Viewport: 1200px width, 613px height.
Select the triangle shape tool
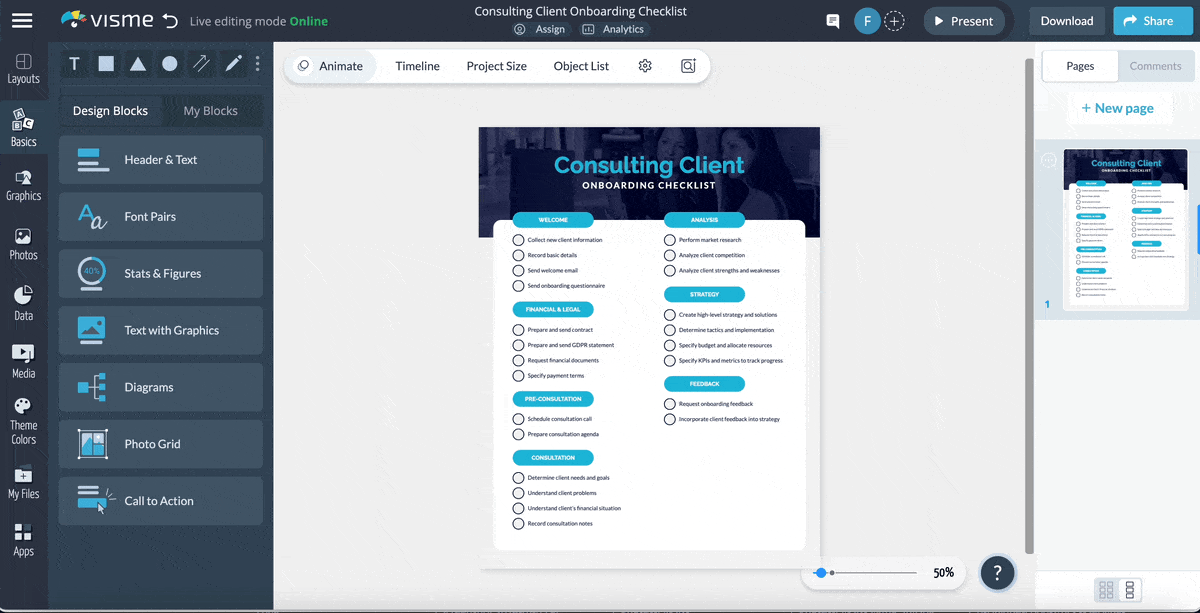click(x=138, y=64)
